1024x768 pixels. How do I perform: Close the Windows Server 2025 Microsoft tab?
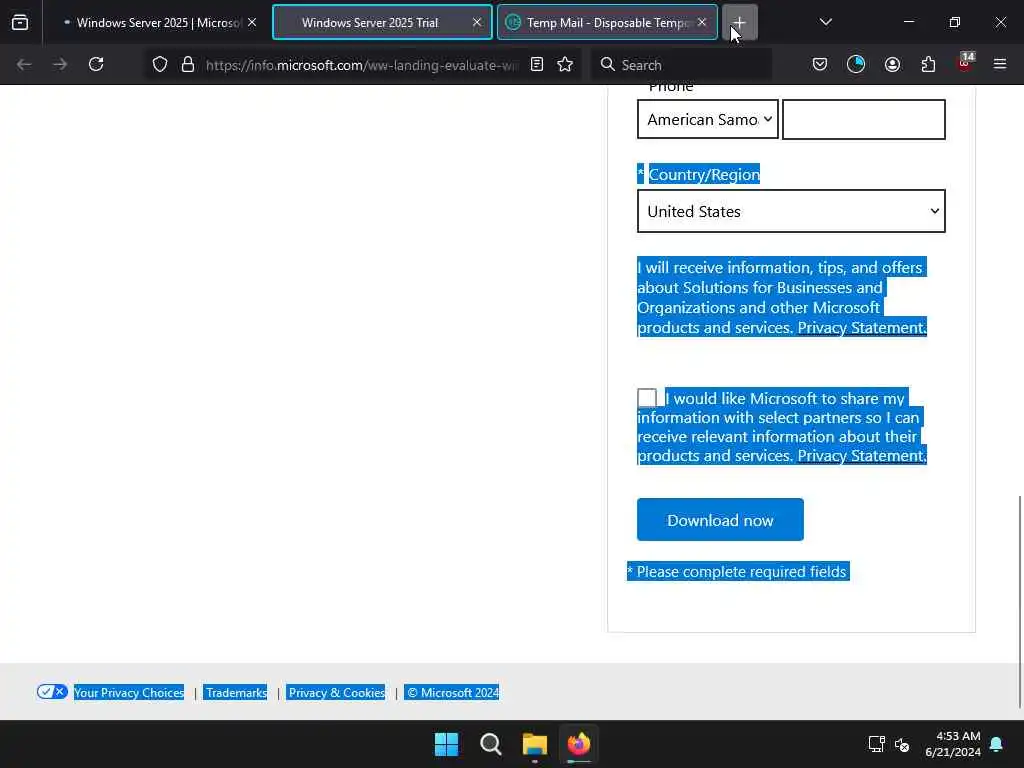pyautogui.click(x=252, y=22)
